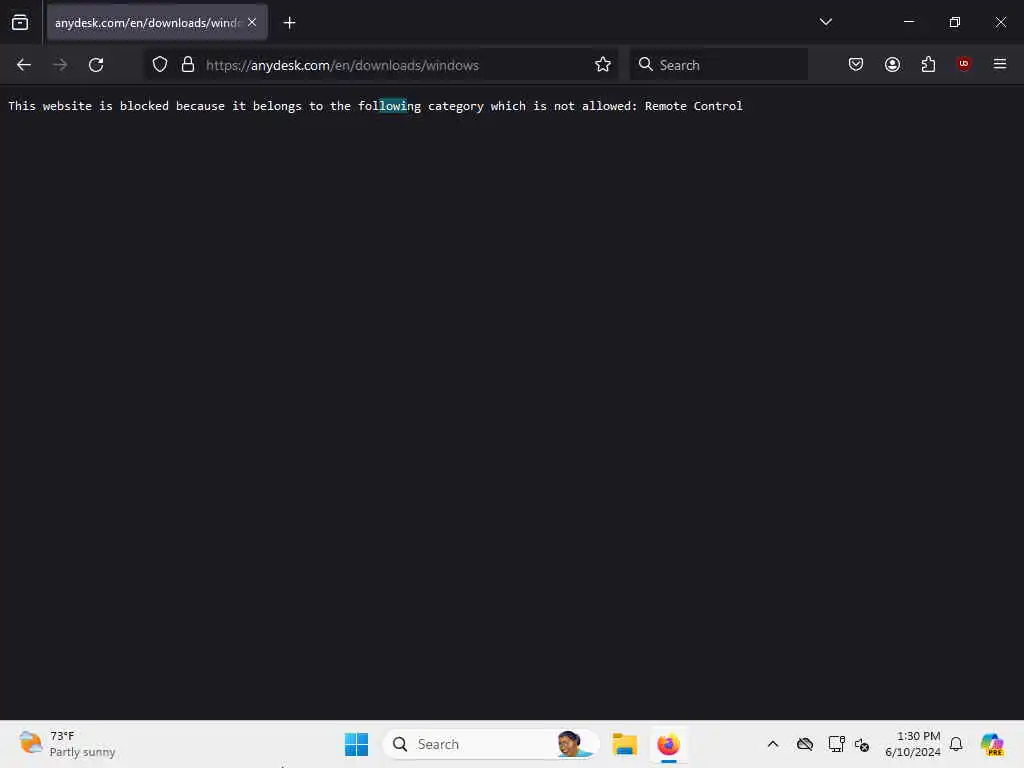Bookmark this page with star icon
The image size is (1024, 768).
(x=603, y=64)
